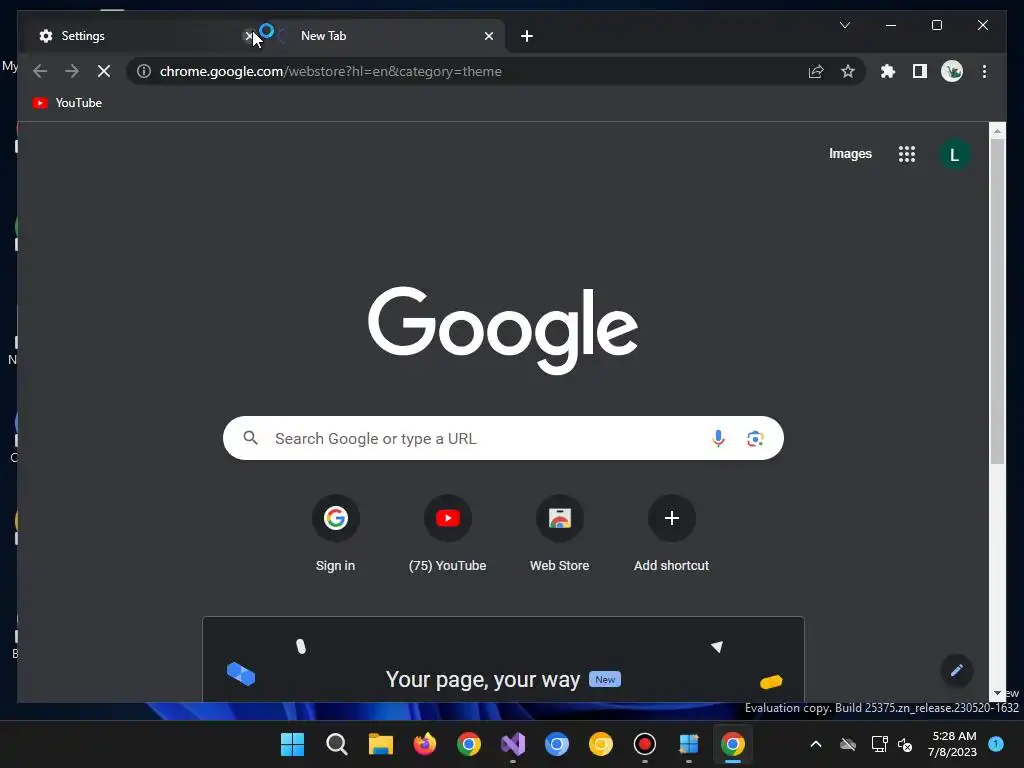Close the New Tab tab

click(488, 36)
